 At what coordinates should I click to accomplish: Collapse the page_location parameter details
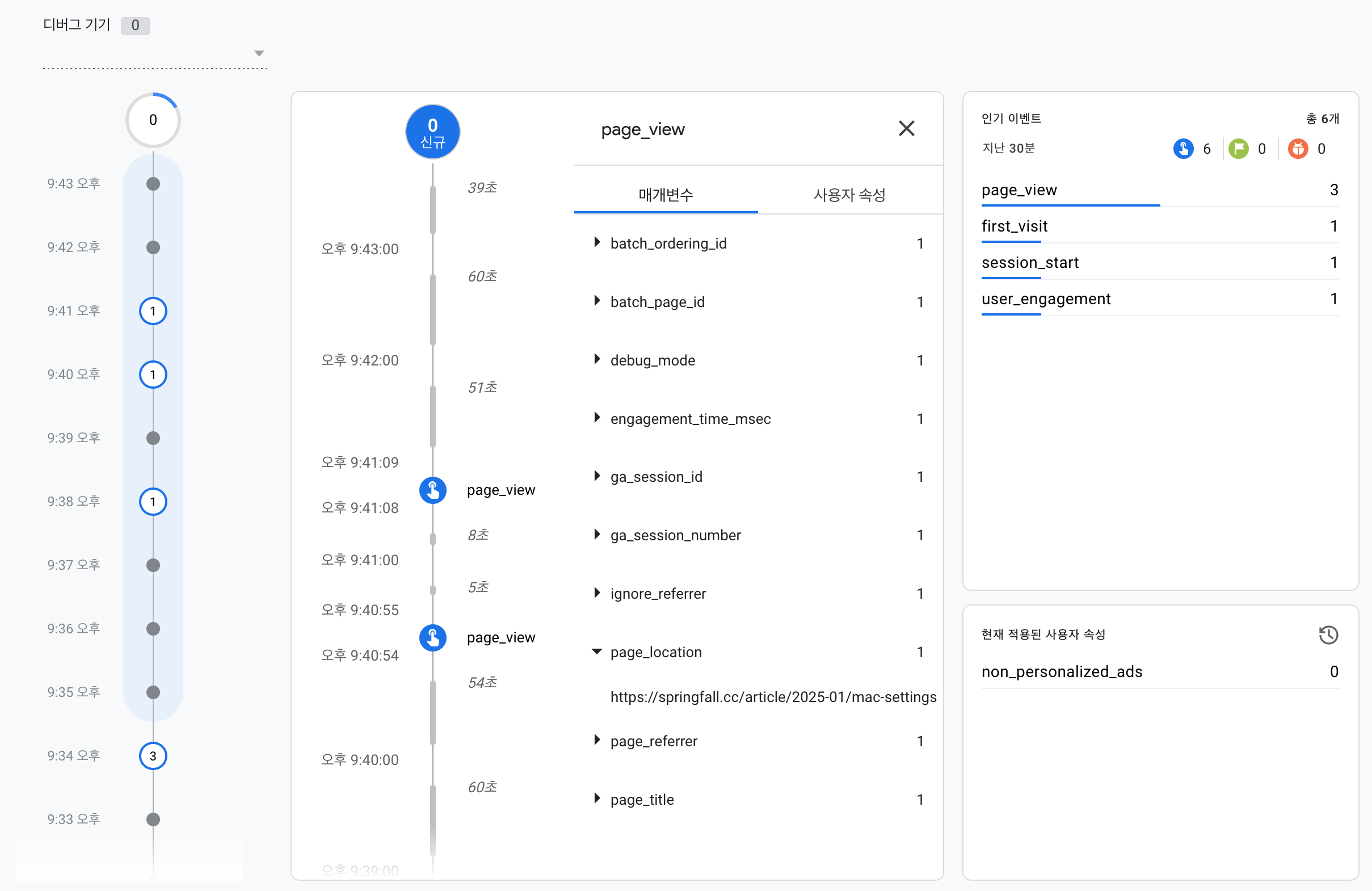tap(597, 652)
